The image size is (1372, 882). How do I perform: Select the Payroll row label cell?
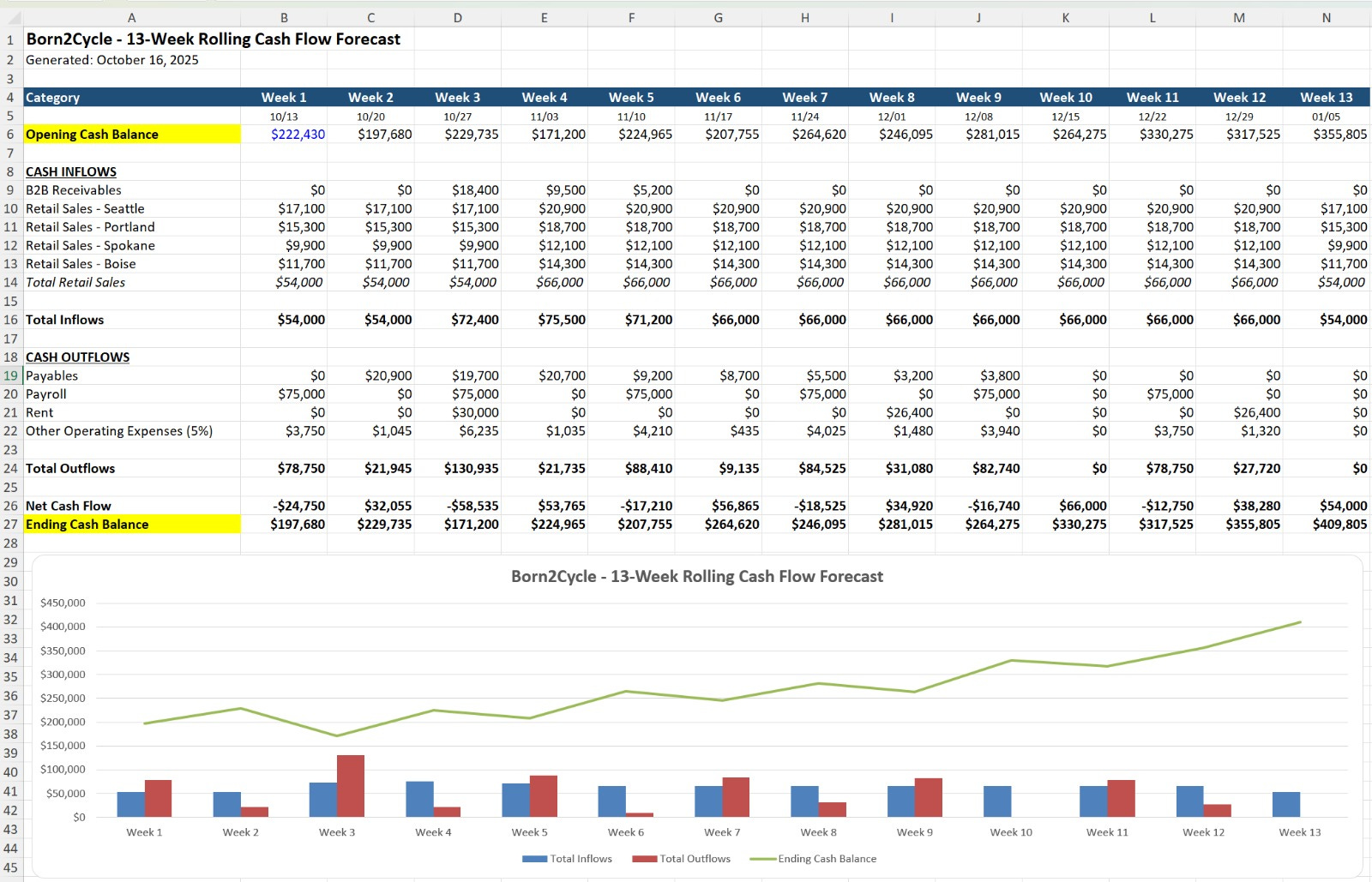(47, 393)
